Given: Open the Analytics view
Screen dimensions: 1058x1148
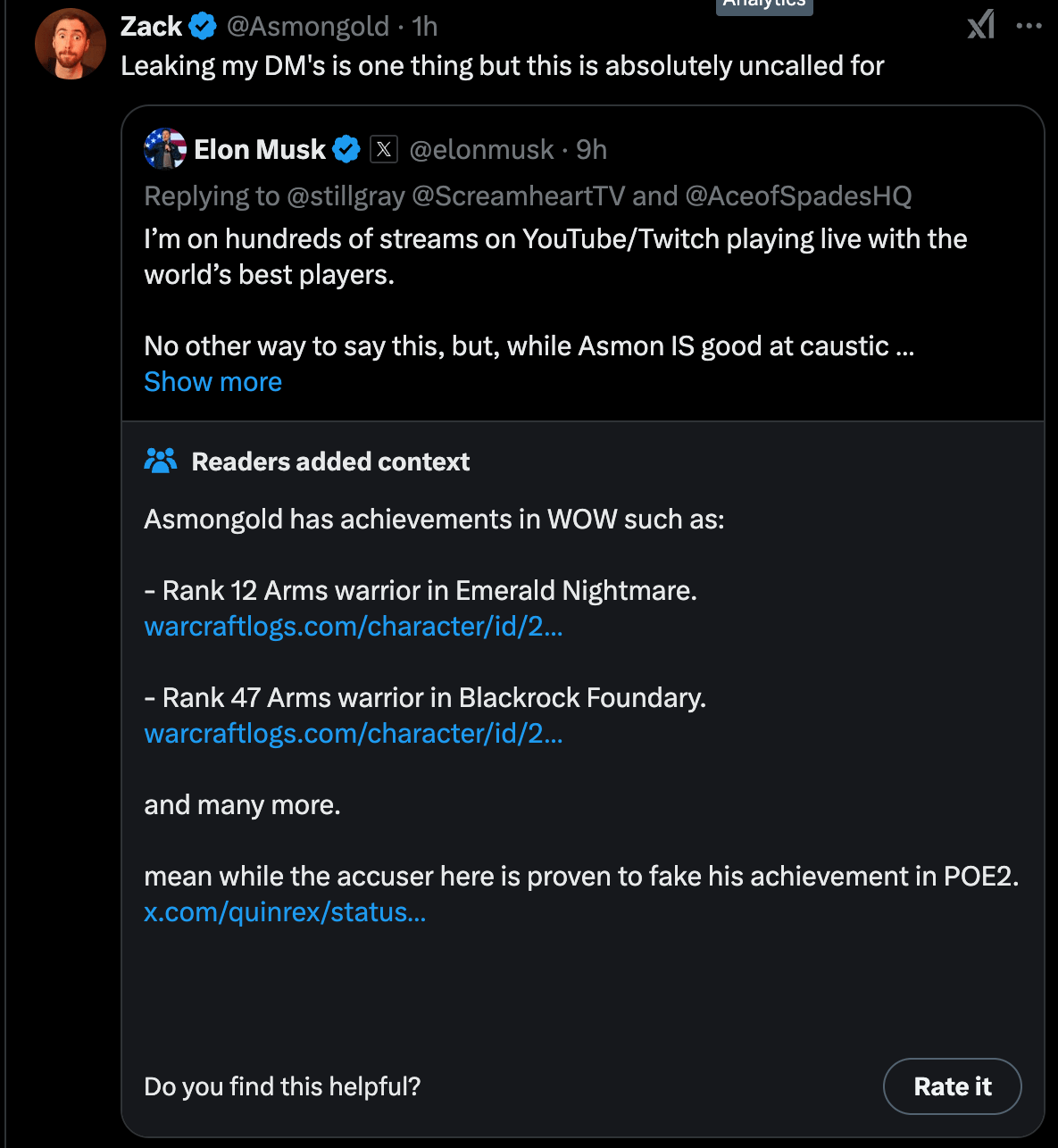Looking at the screenshot, I should pos(764,5).
